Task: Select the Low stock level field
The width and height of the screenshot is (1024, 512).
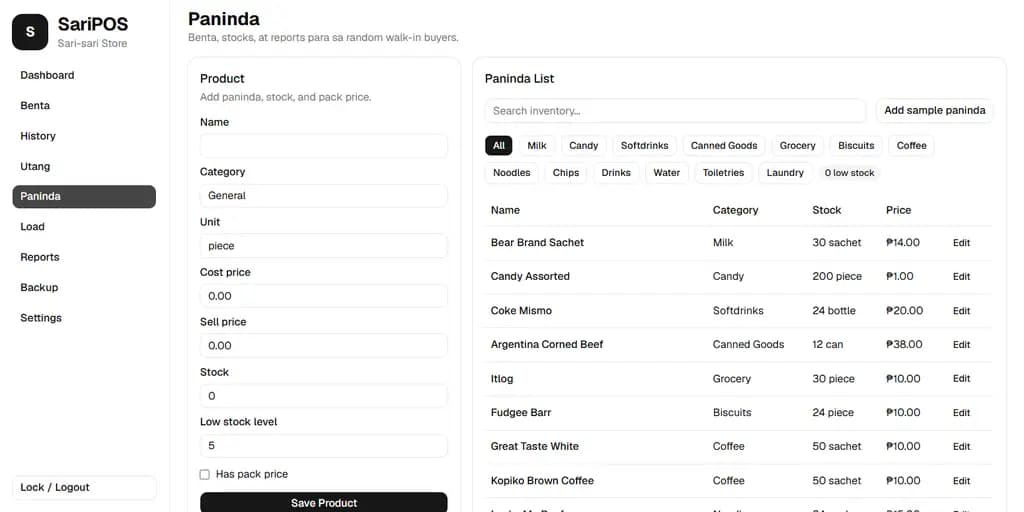Action: [x=323, y=446]
